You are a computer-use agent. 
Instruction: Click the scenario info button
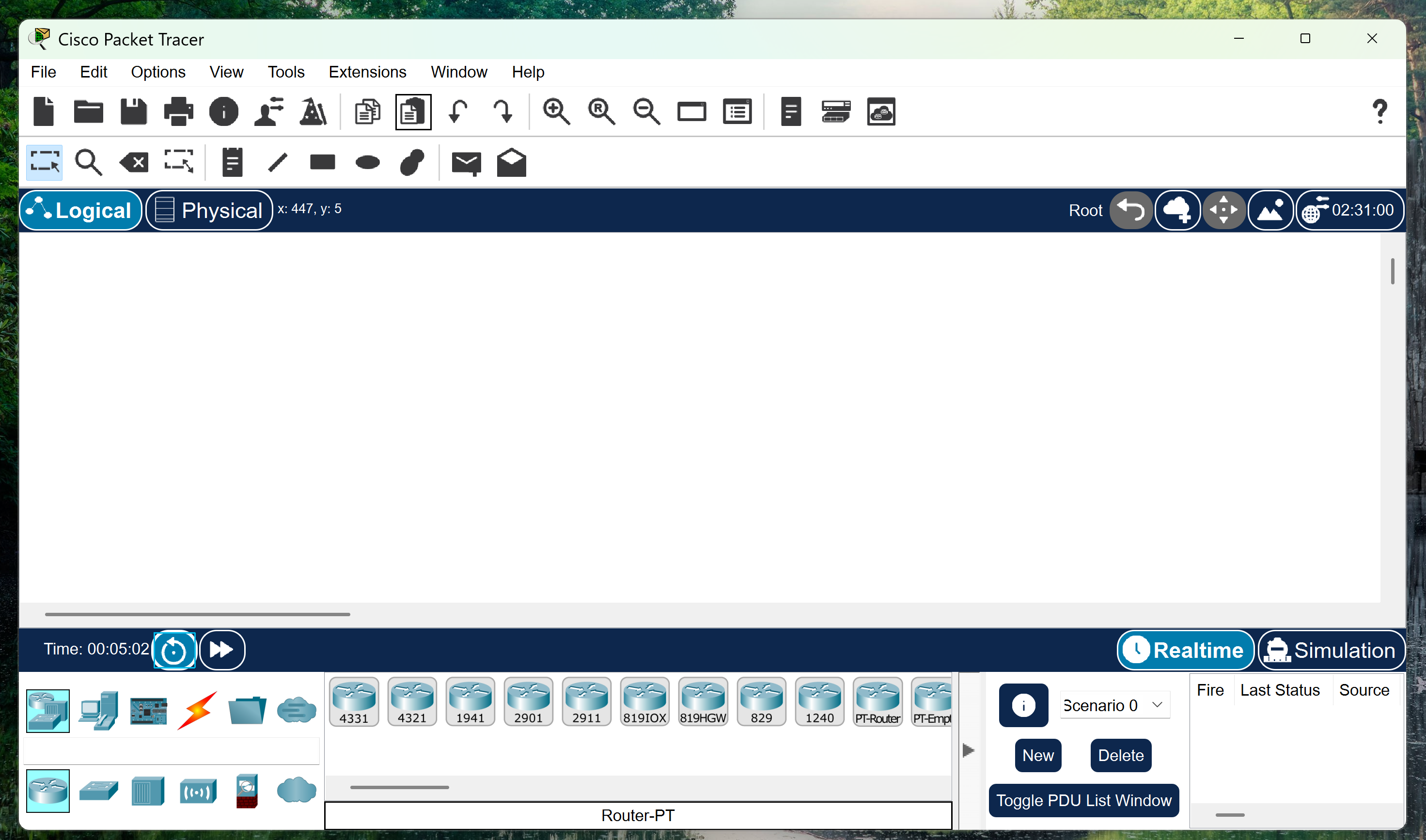(x=1023, y=705)
